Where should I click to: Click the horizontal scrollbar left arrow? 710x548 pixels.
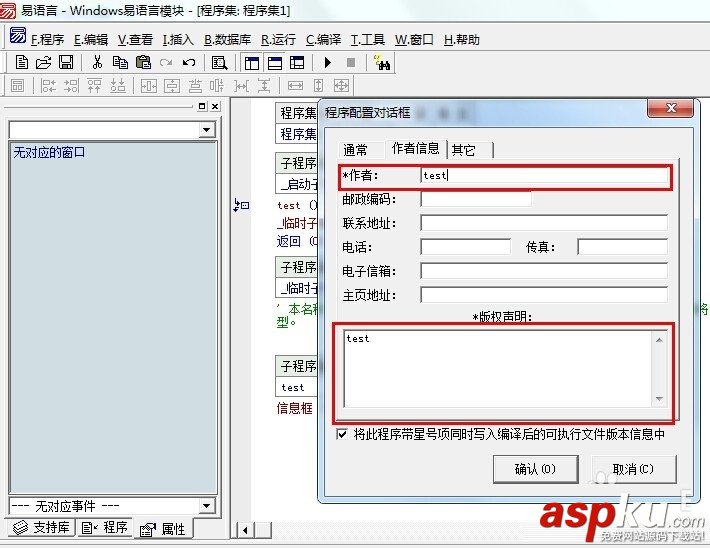coord(245,530)
